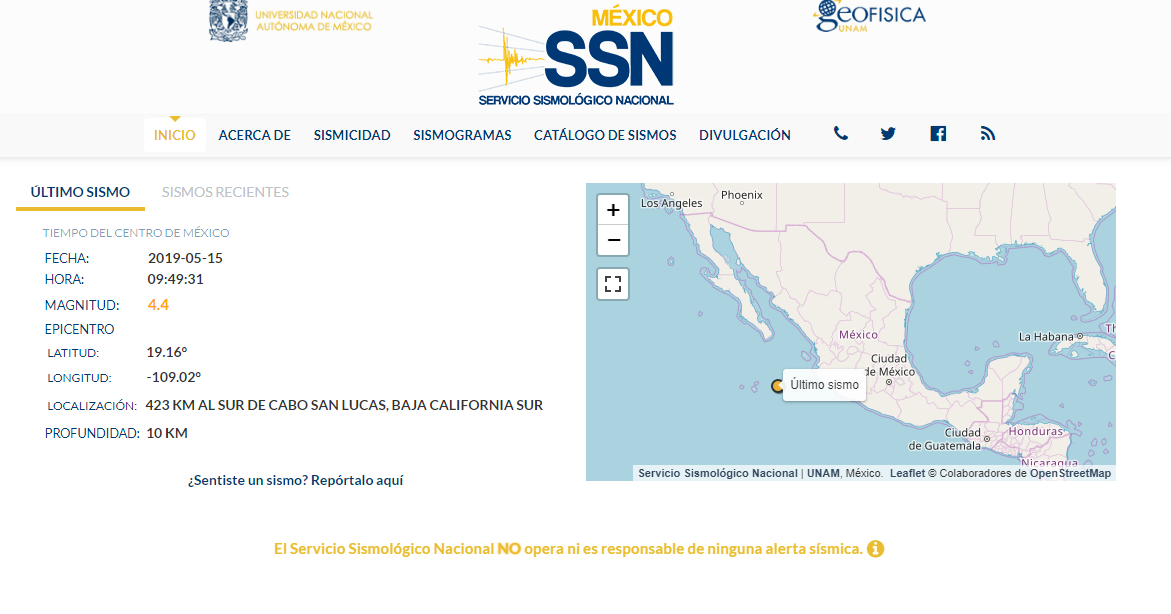Open the CATÁLOGO DE SISMOS menu

pos(605,135)
